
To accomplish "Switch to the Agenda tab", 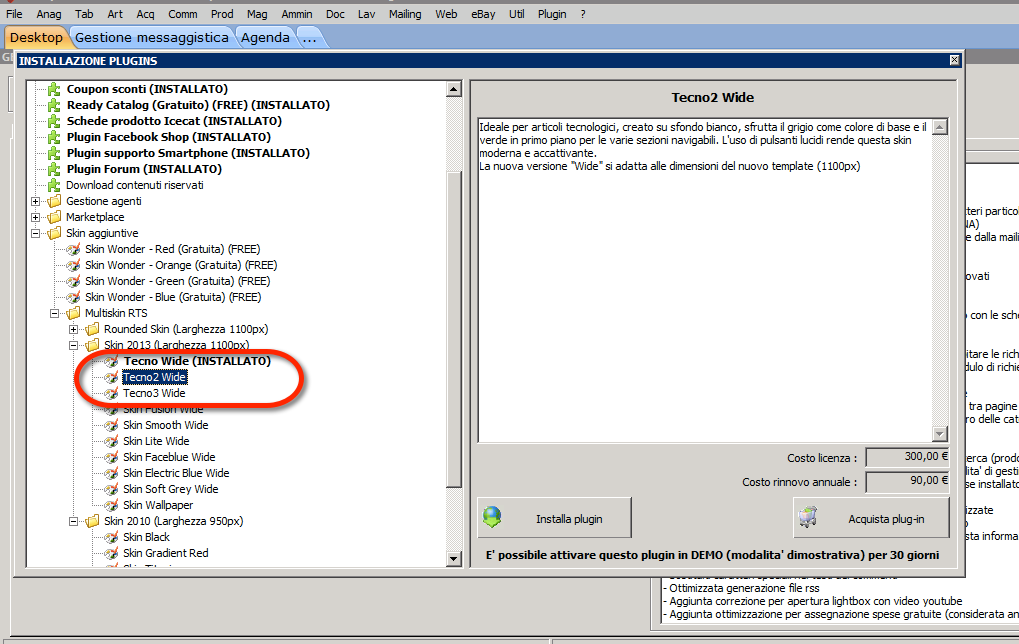I will (x=265, y=38).
